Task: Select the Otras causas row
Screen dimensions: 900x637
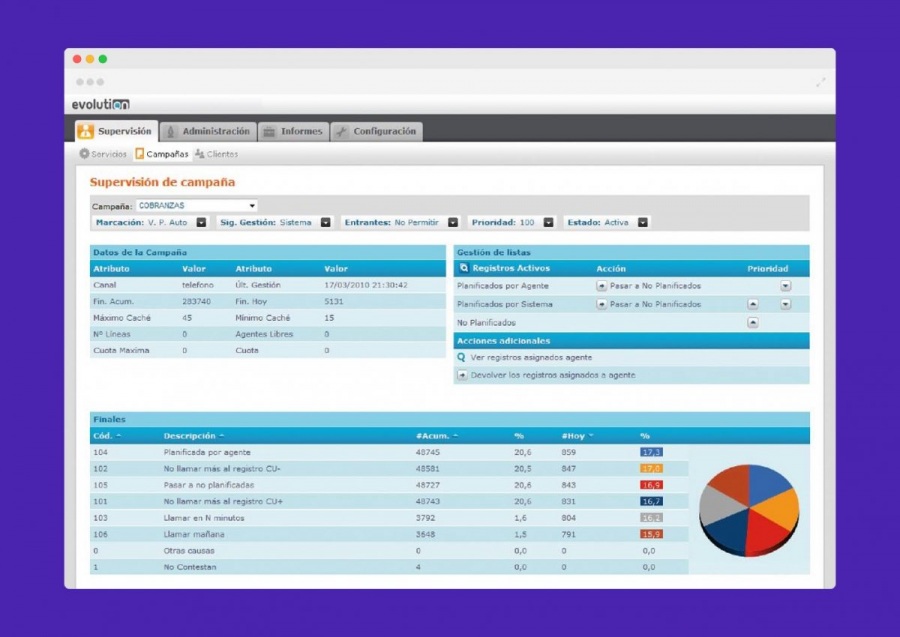Action: click(x=389, y=550)
